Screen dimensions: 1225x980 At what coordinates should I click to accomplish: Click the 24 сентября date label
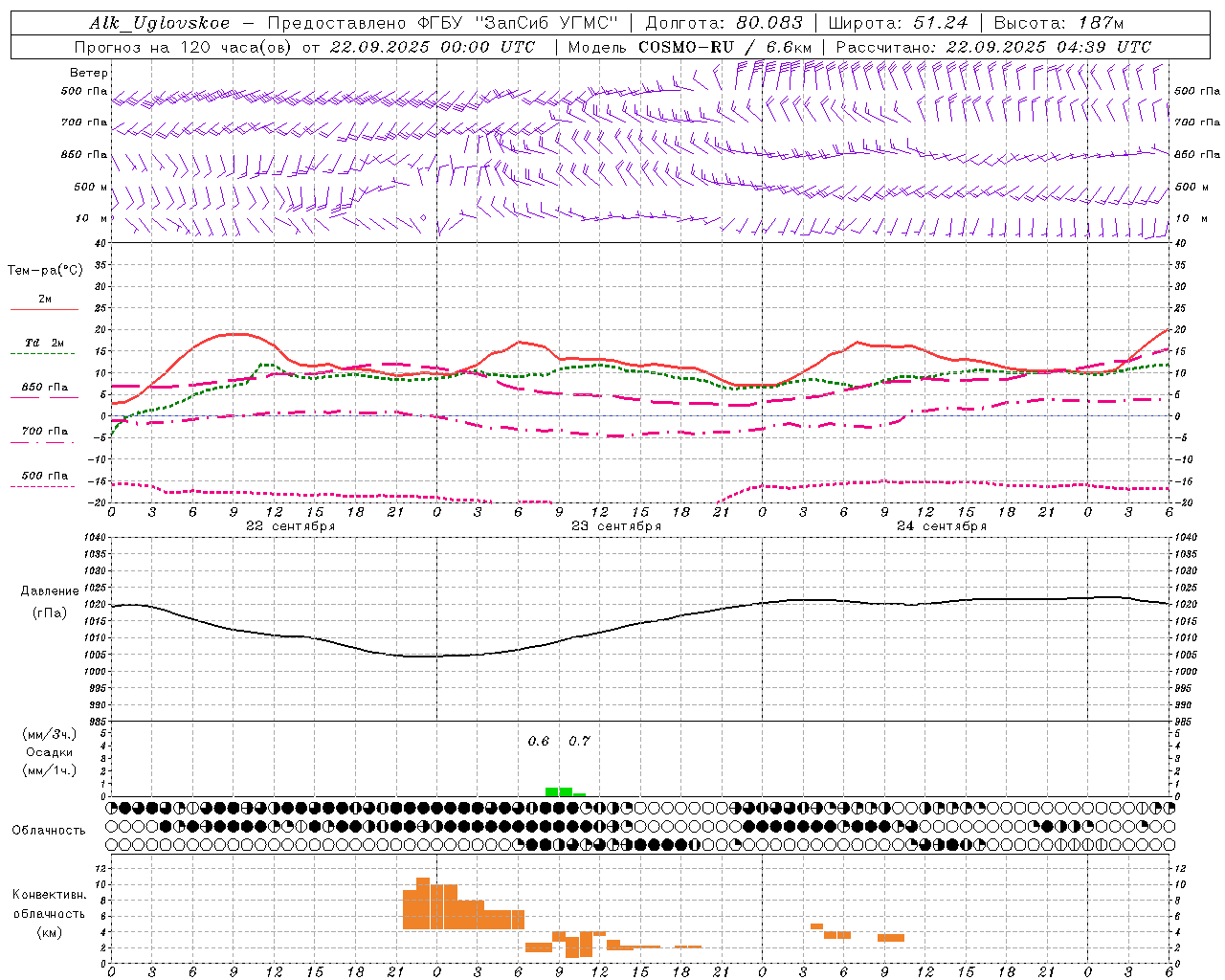[942, 526]
